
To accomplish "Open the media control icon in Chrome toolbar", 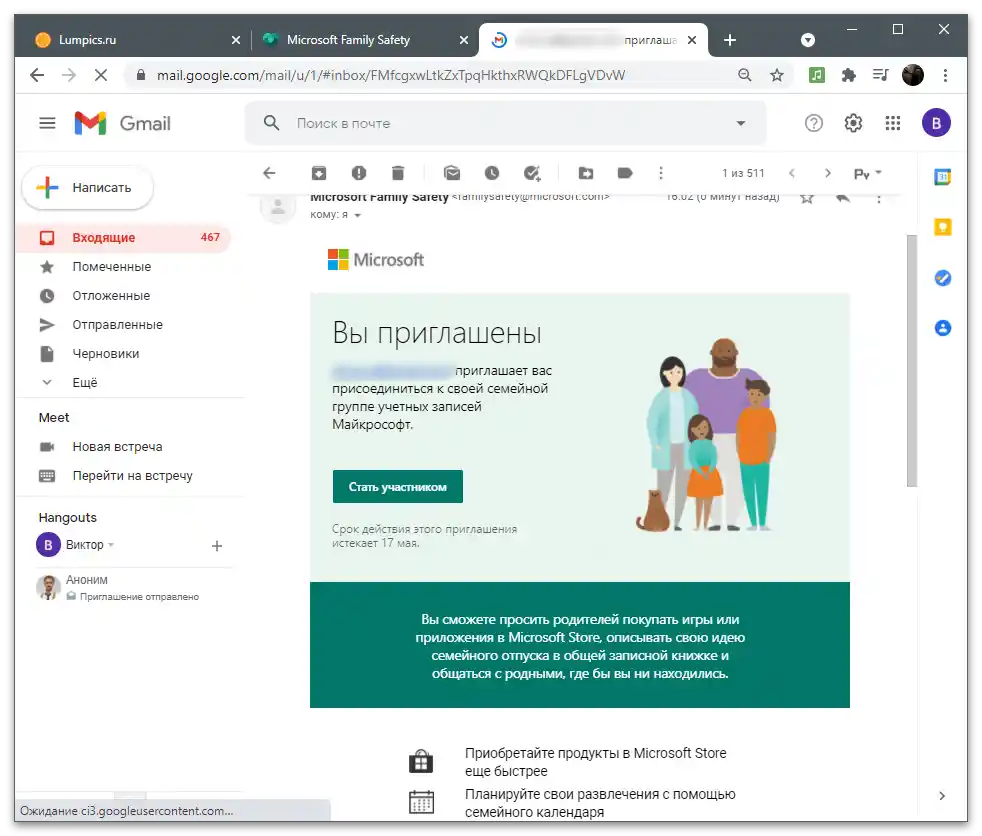I will pyautogui.click(x=881, y=76).
